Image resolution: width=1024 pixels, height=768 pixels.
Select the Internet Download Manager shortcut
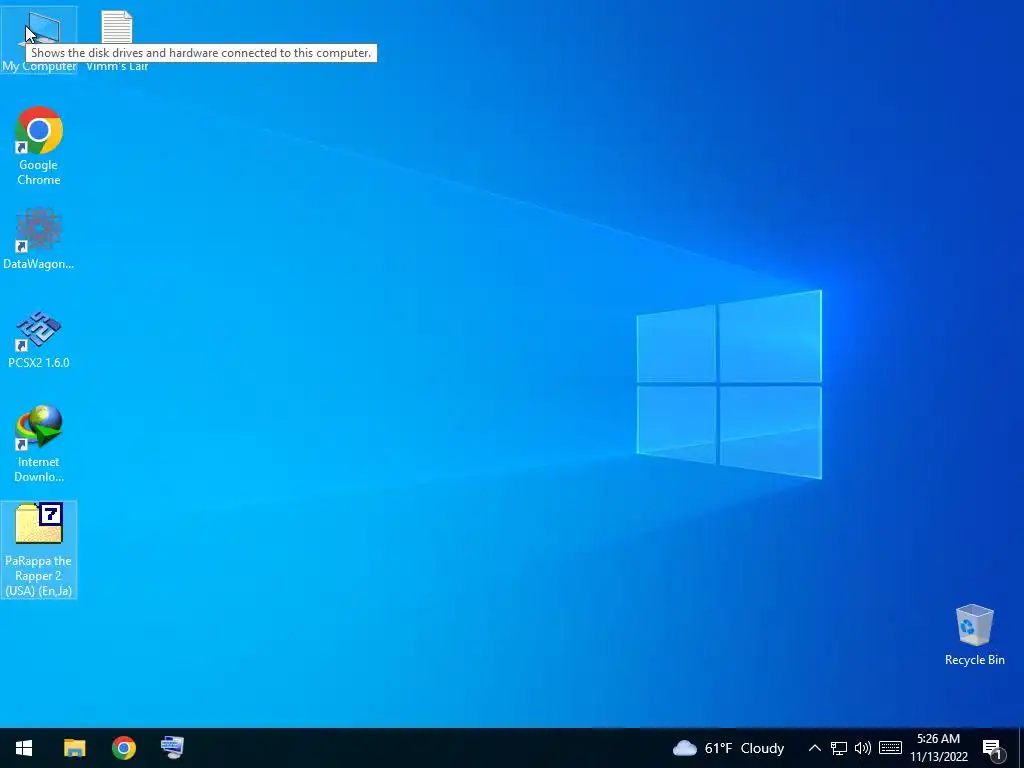[x=39, y=444]
